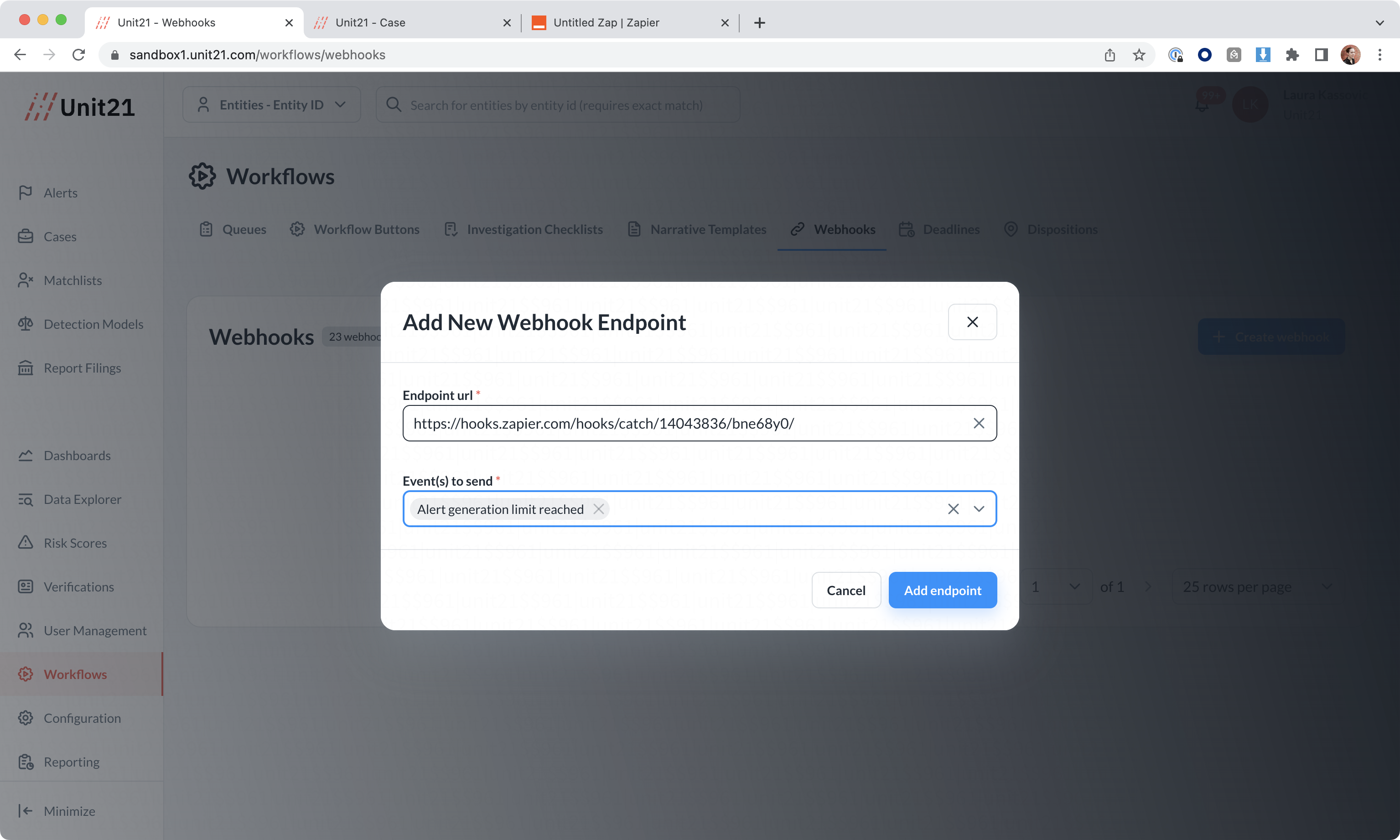The image size is (1400, 840).
Task: Click the Cancel button
Action: point(845,591)
